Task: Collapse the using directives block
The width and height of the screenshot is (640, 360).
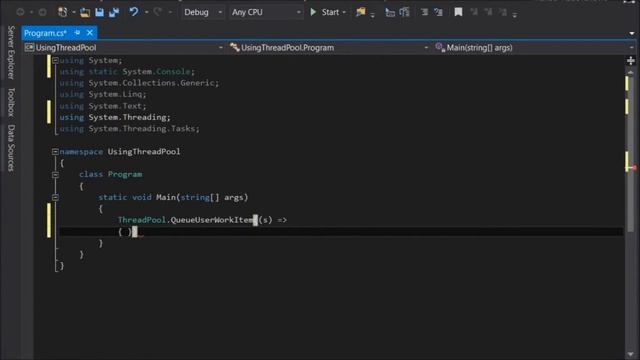Action: [x=55, y=60]
